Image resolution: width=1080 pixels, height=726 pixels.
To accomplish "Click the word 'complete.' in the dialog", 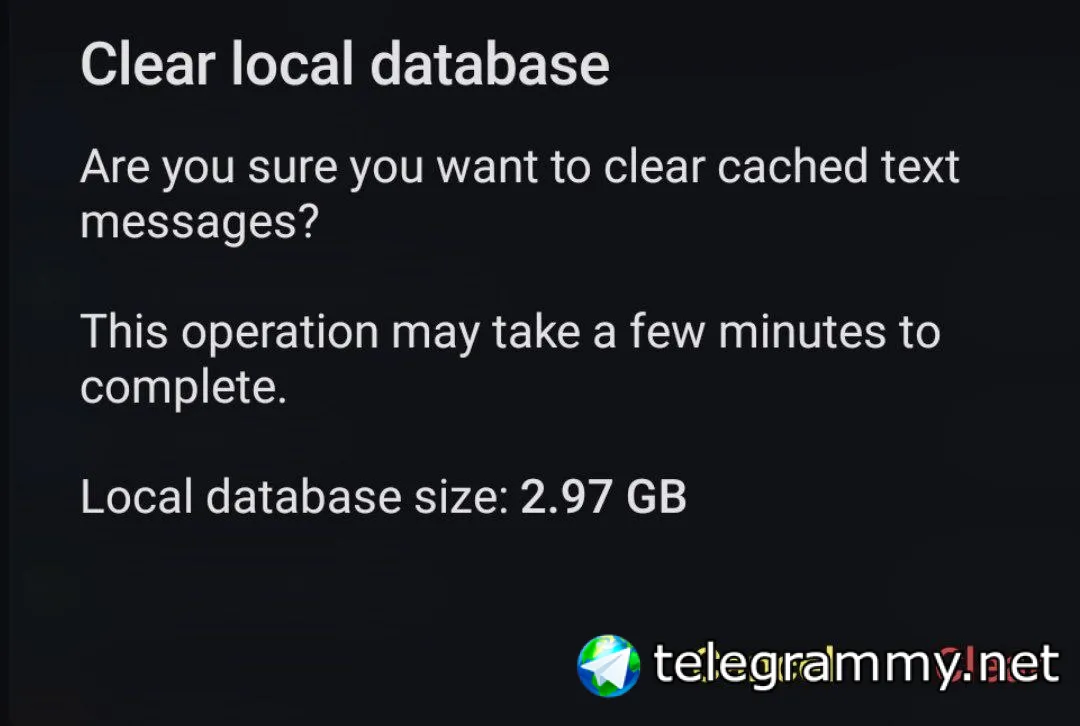I will (x=183, y=388).
